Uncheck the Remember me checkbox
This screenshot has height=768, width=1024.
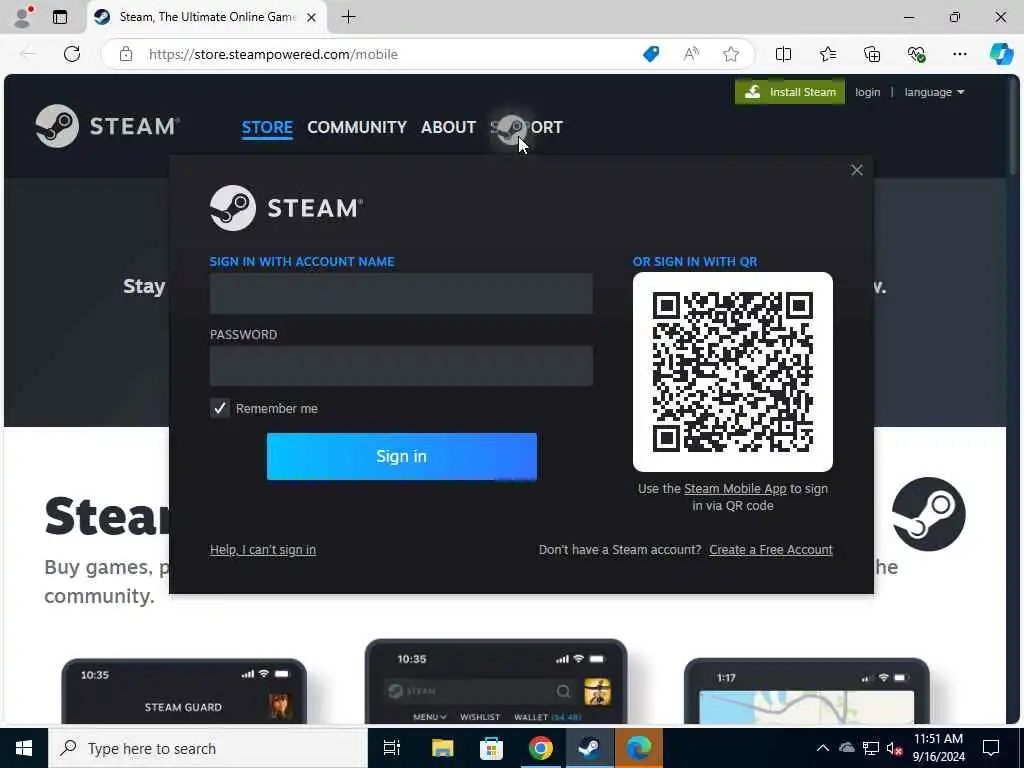pos(219,408)
